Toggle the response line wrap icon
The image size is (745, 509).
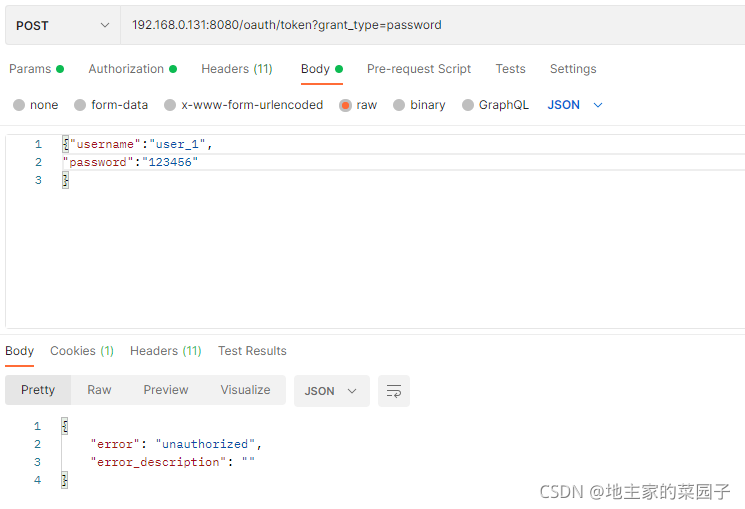click(394, 391)
